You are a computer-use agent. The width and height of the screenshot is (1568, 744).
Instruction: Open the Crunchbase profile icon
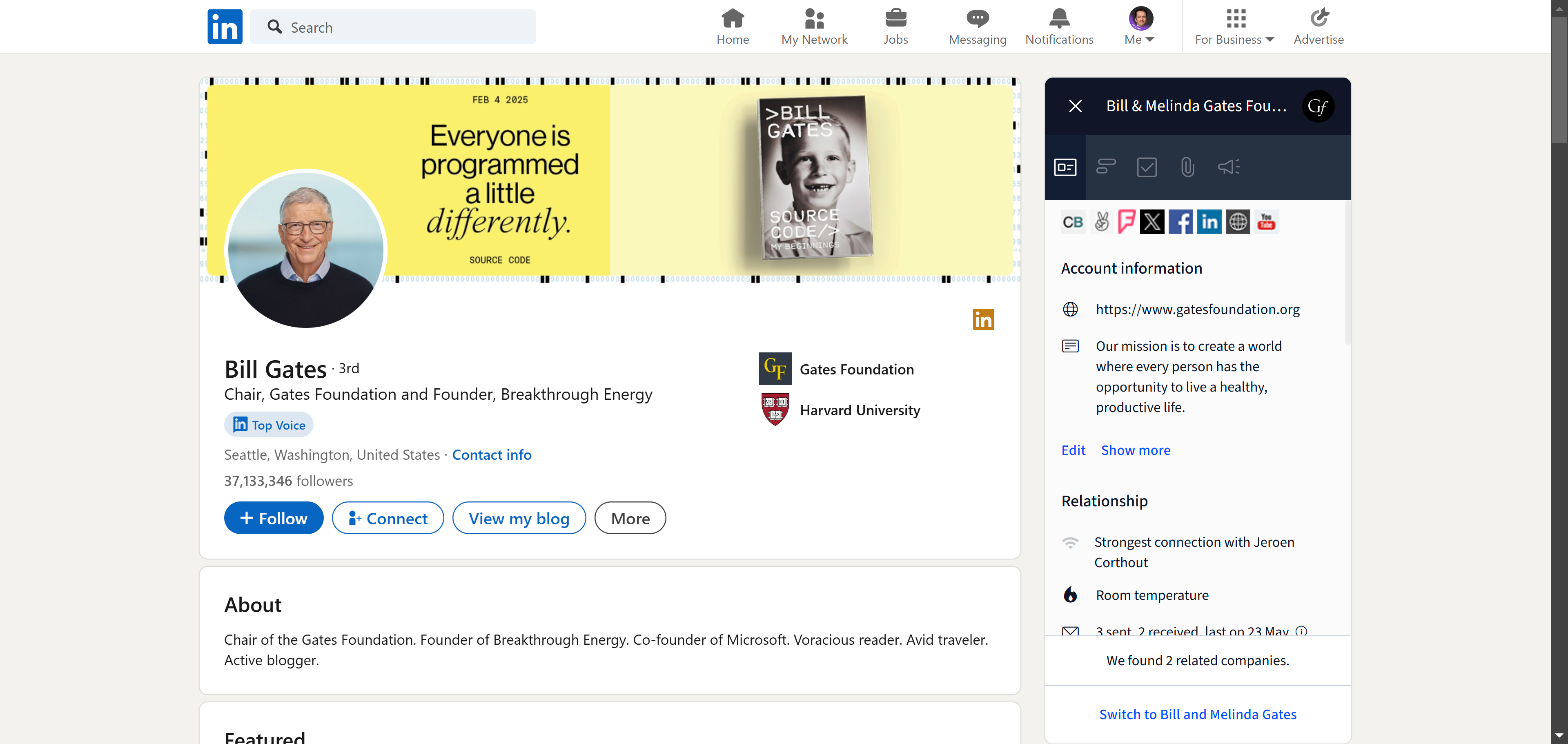pos(1073,222)
